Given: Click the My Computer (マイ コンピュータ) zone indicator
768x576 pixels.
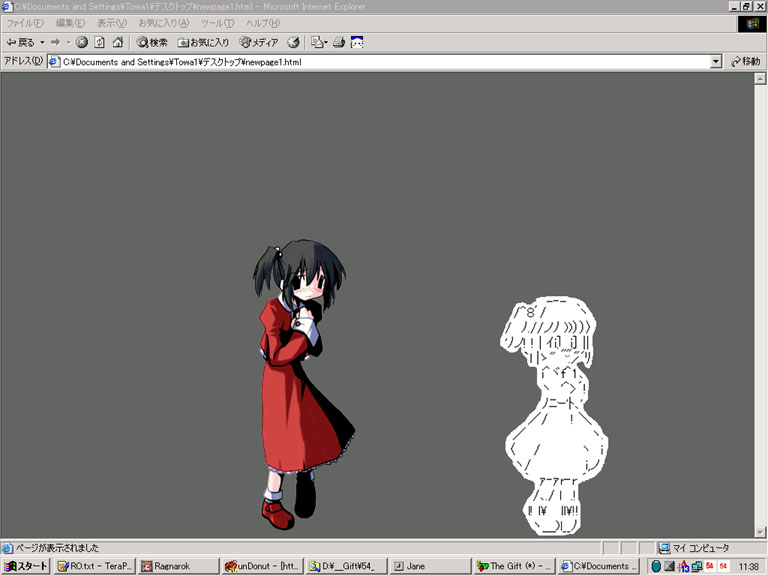Looking at the screenshot, I should [695, 548].
